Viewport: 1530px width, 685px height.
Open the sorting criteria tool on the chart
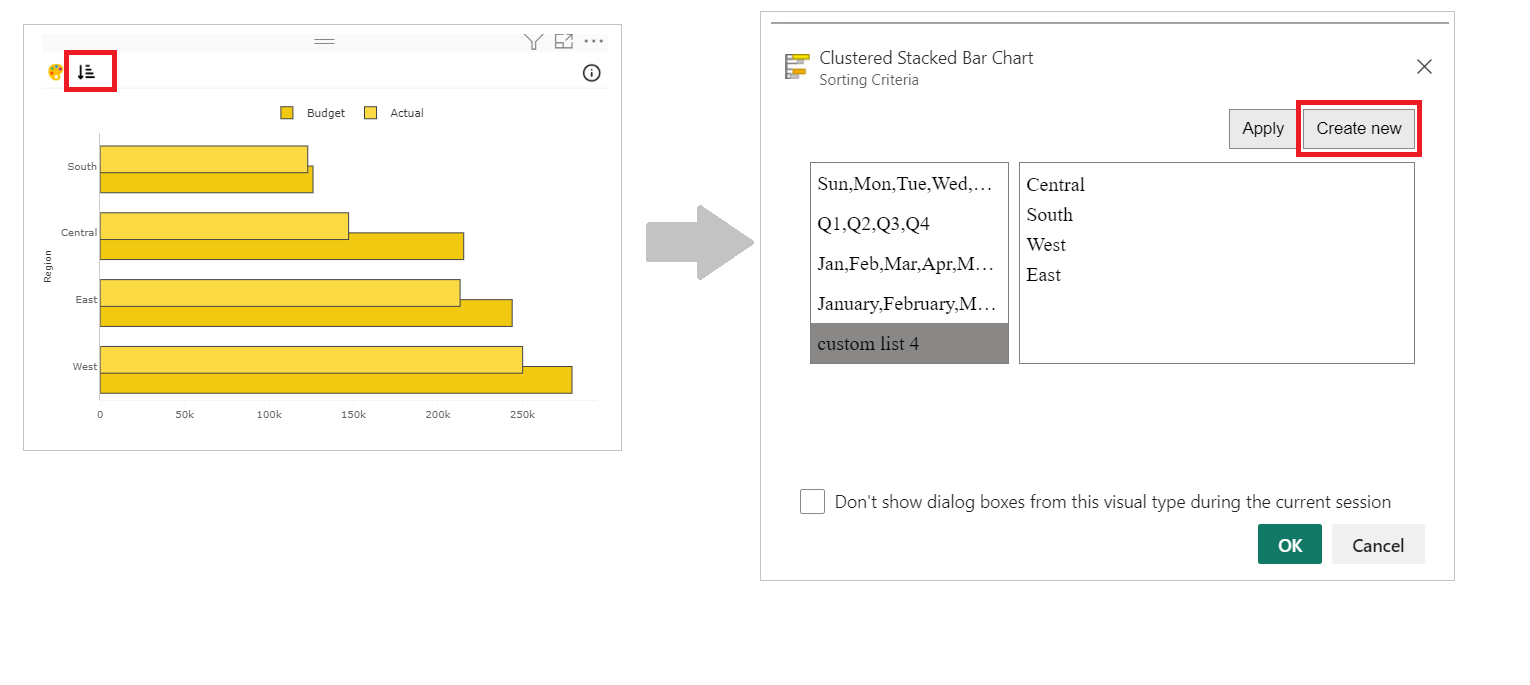(89, 71)
